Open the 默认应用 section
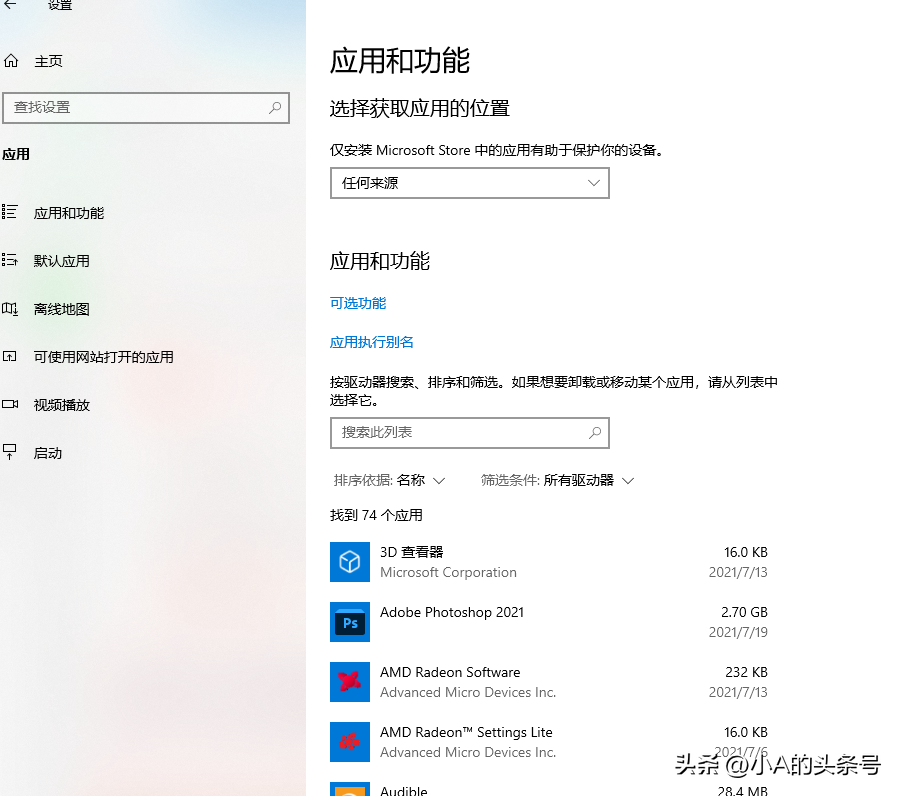 tap(61, 261)
